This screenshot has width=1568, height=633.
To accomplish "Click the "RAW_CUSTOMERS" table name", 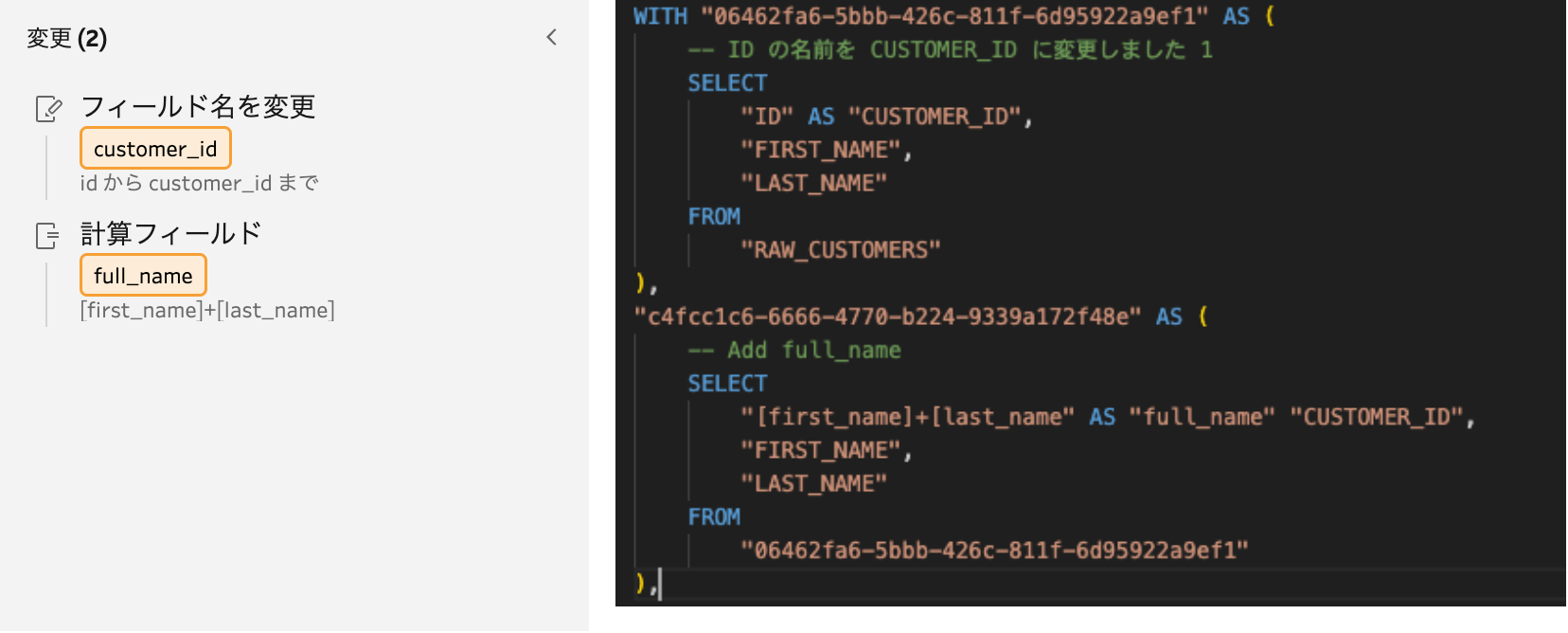I will [x=841, y=250].
